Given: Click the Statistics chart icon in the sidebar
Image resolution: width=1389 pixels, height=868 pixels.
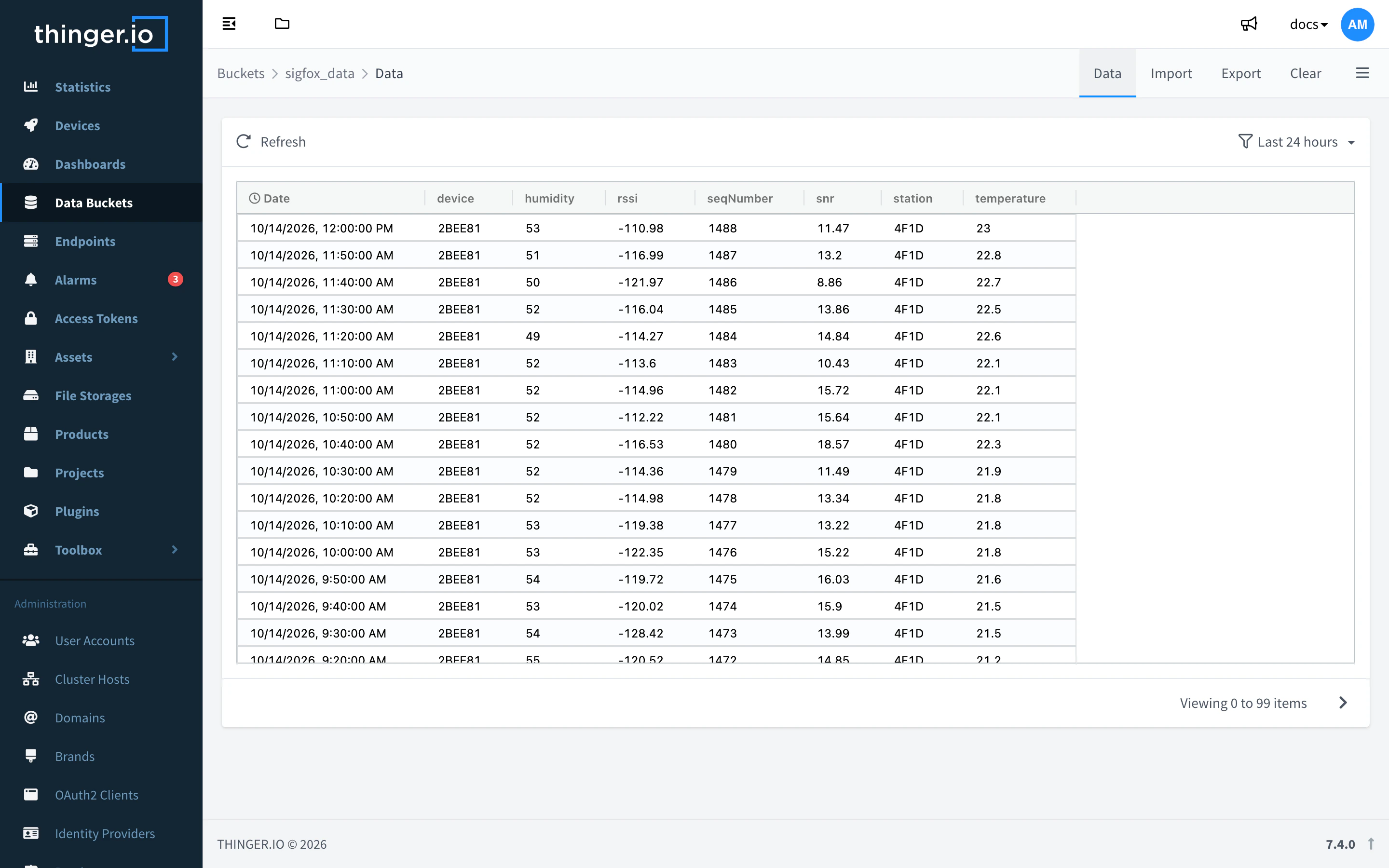Looking at the screenshot, I should 30,87.
